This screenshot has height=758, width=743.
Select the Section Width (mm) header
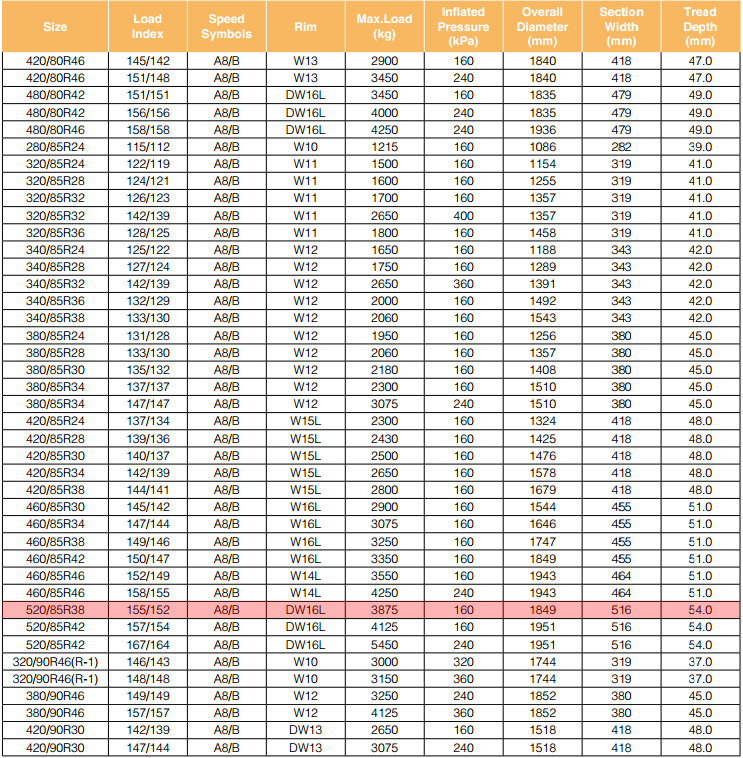click(x=621, y=26)
